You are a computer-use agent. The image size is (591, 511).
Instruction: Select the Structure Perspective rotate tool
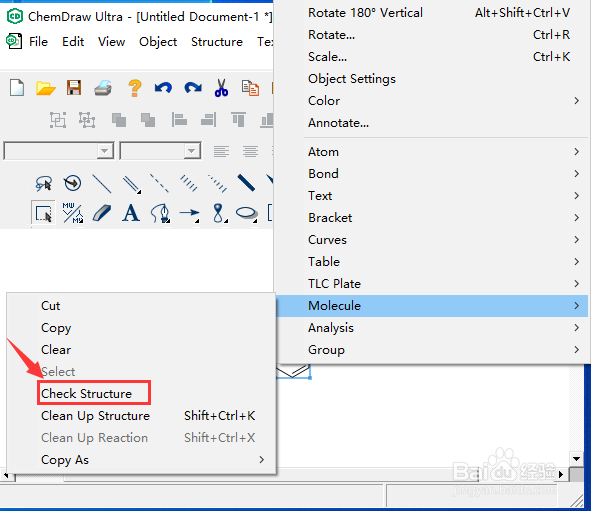[x=72, y=183]
